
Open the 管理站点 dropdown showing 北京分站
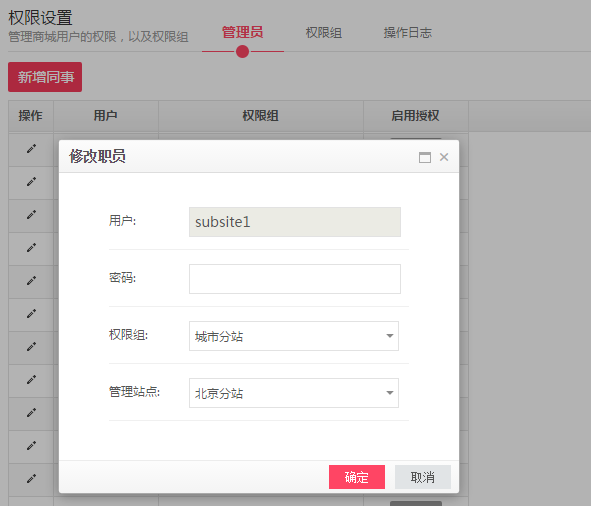(294, 393)
